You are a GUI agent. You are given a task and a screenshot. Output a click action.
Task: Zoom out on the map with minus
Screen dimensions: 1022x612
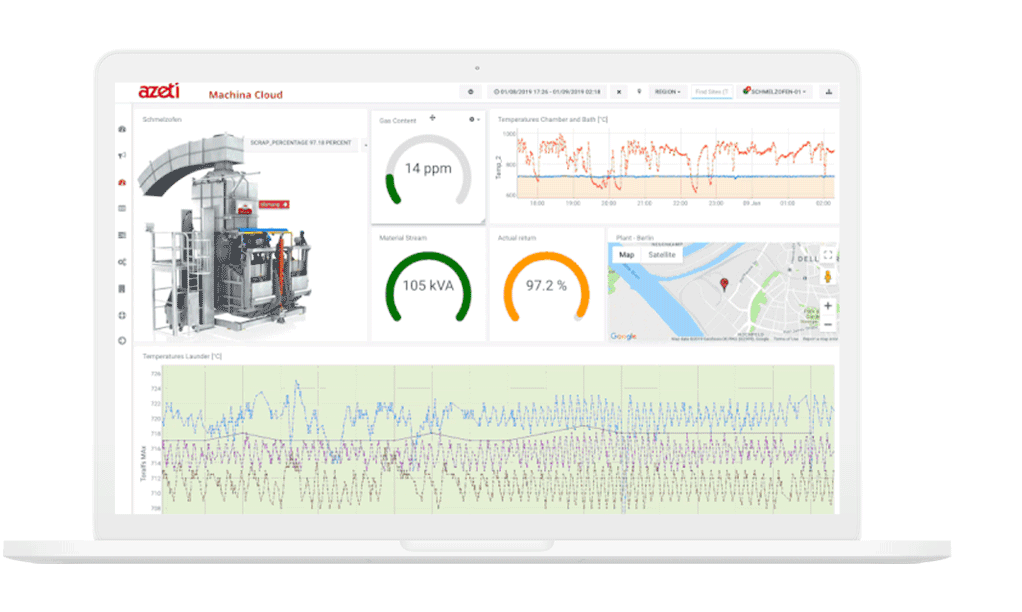[827, 324]
